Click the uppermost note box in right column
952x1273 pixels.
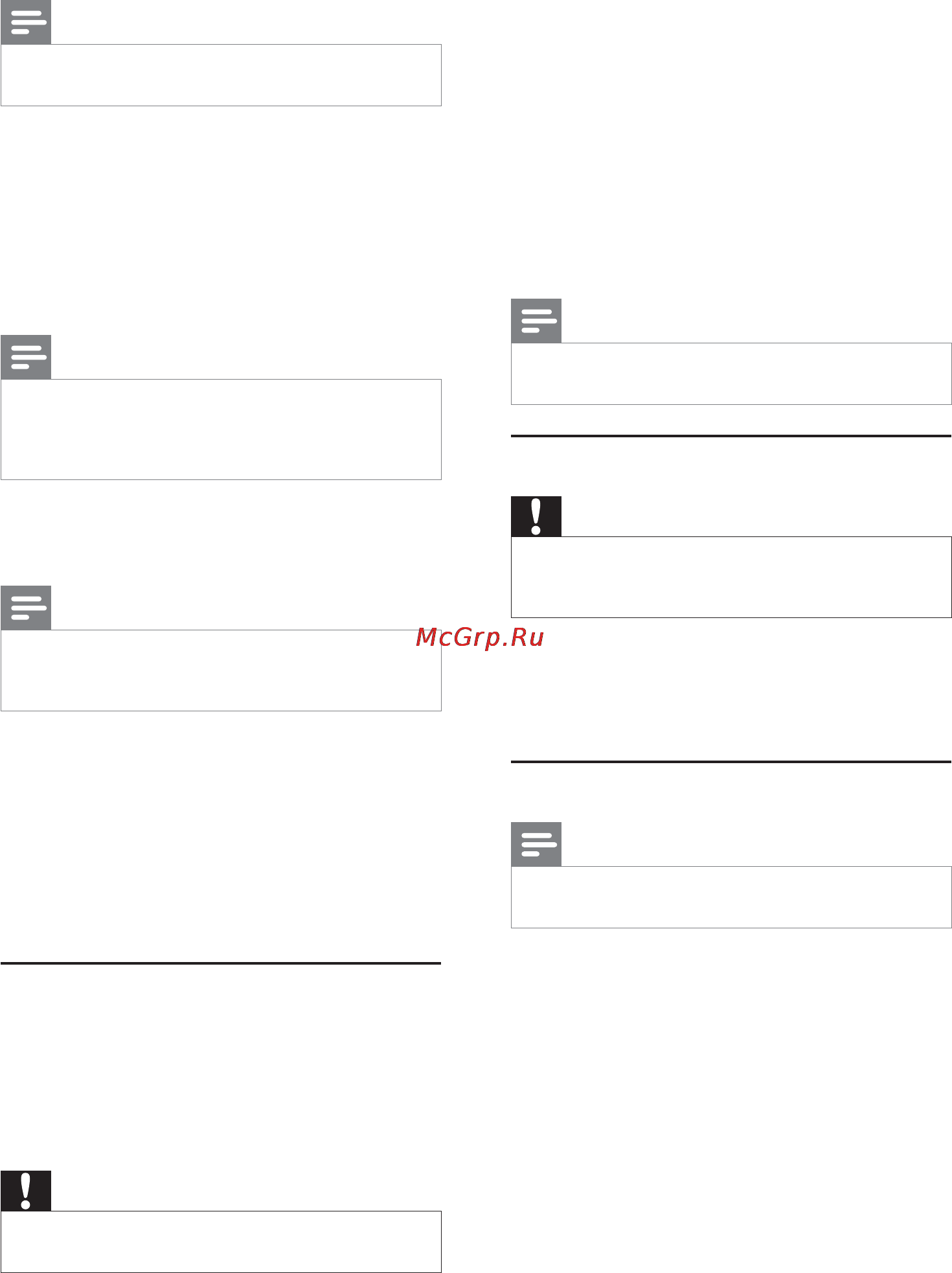click(x=731, y=374)
